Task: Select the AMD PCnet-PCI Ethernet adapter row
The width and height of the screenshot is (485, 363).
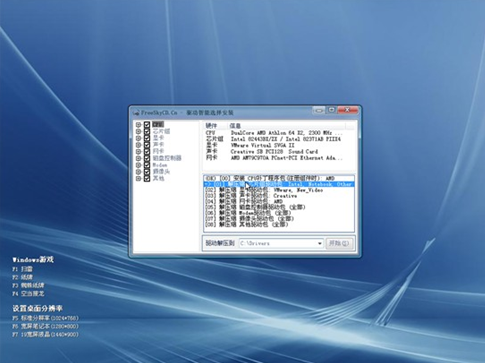Action: point(274,158)
